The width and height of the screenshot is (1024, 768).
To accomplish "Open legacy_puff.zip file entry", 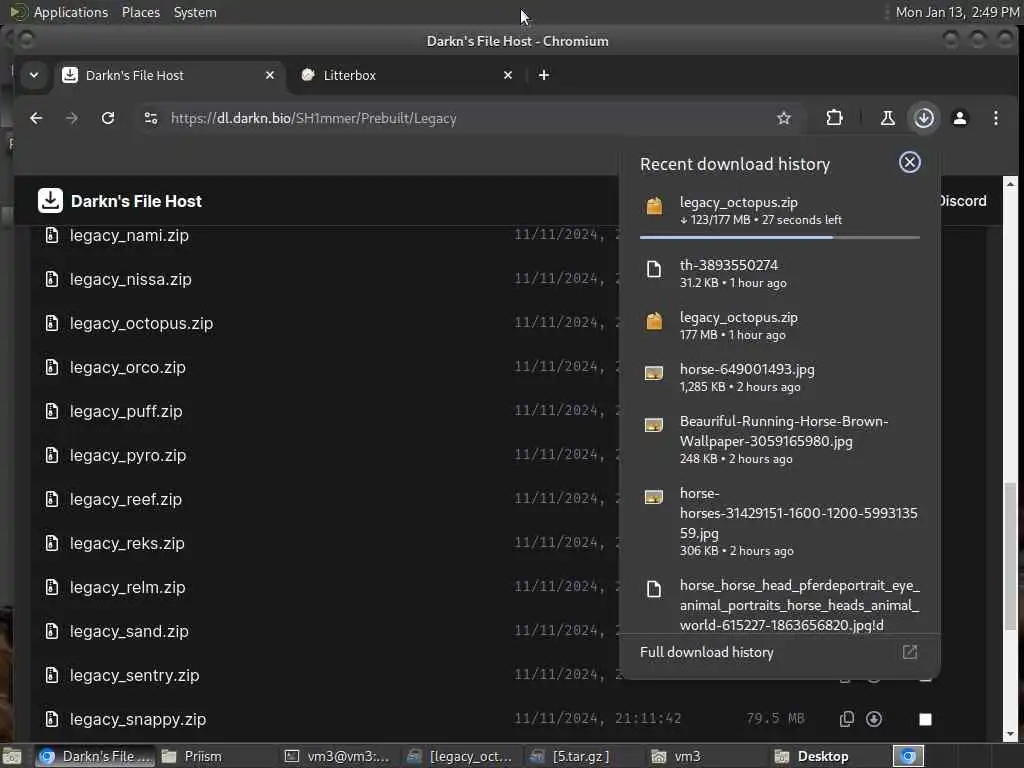I will (x=126, y=411).
